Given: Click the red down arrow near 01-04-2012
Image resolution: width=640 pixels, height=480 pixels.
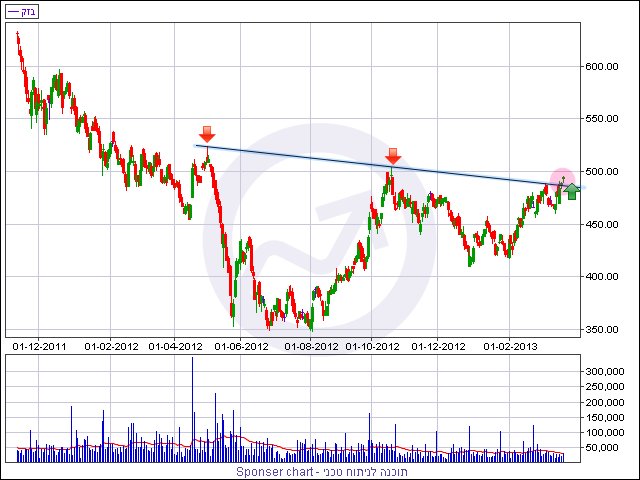Looking at the screenshot, I should 207,134.
